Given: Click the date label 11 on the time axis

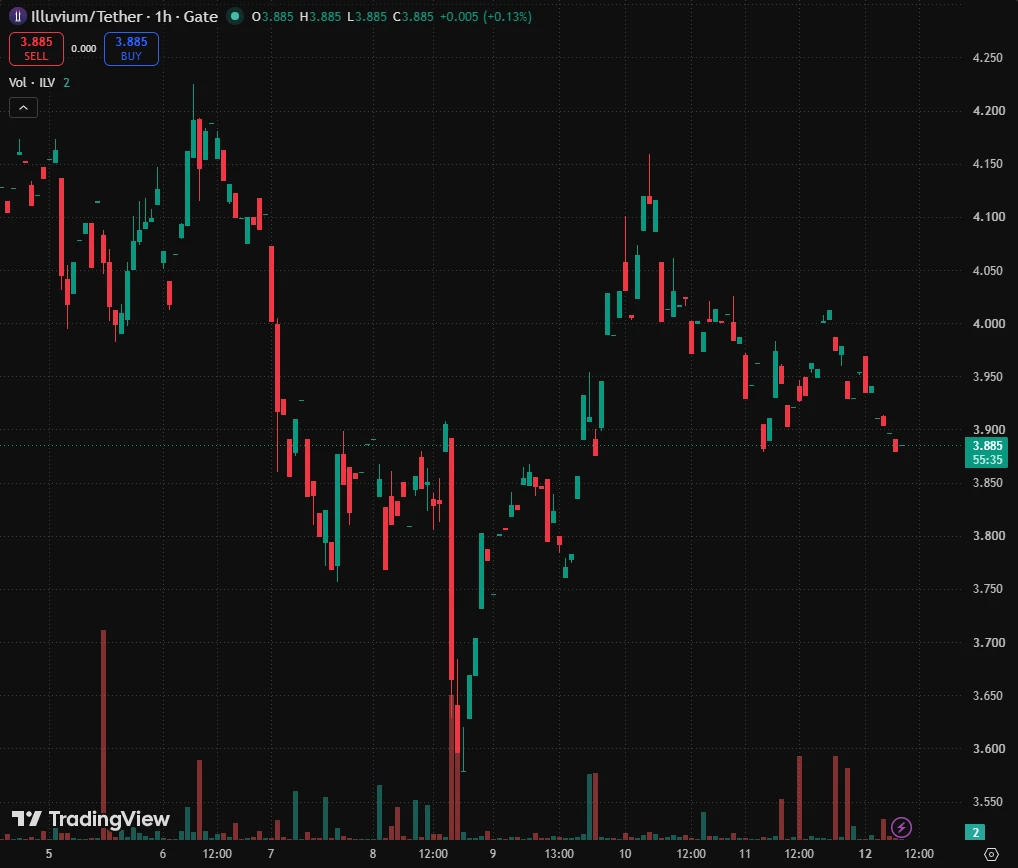Looking at the screenshot, I should 744,854.
